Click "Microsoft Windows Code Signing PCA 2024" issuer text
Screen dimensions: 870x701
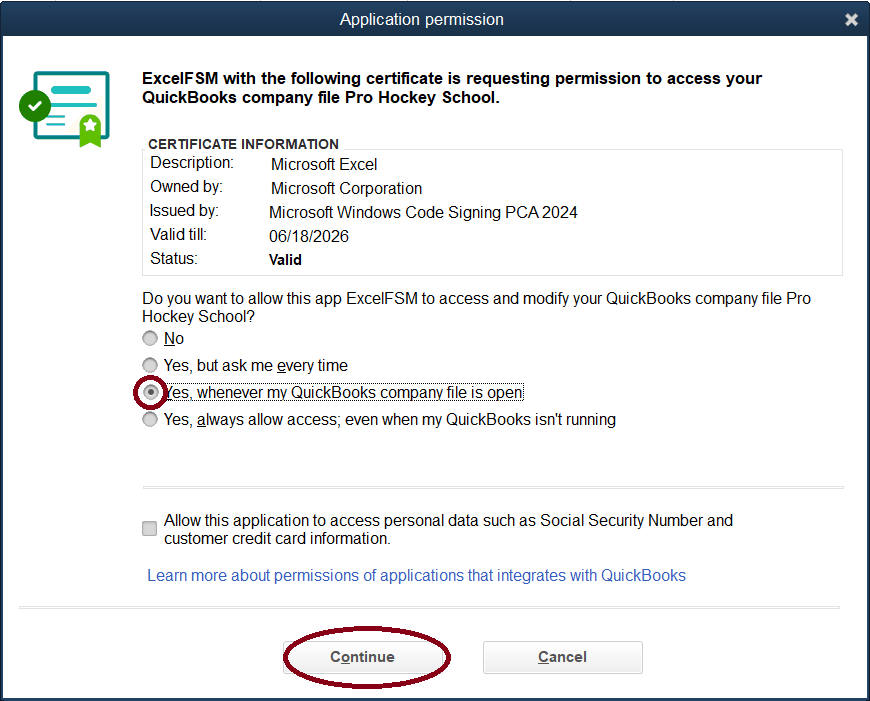click(423, 213)
